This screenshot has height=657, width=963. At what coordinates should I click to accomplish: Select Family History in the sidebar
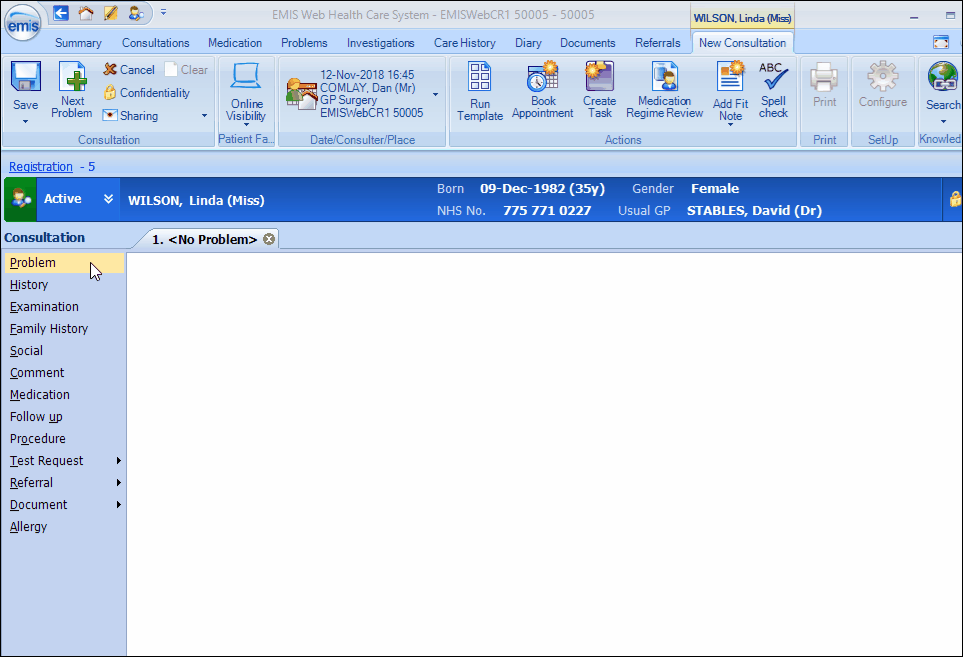(x=64, y=329)
